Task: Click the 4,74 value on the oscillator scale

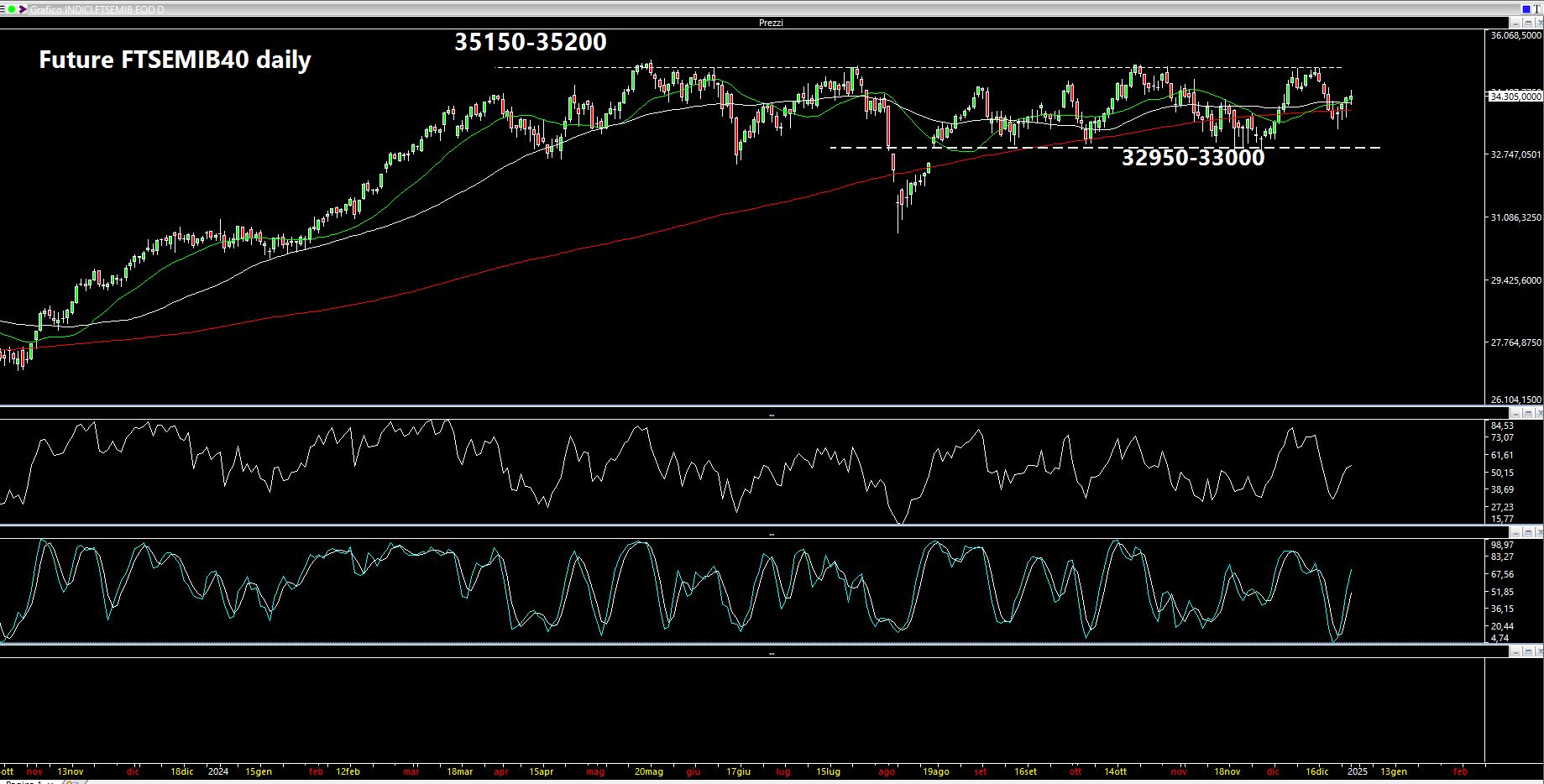Action: click(1500, 638)
